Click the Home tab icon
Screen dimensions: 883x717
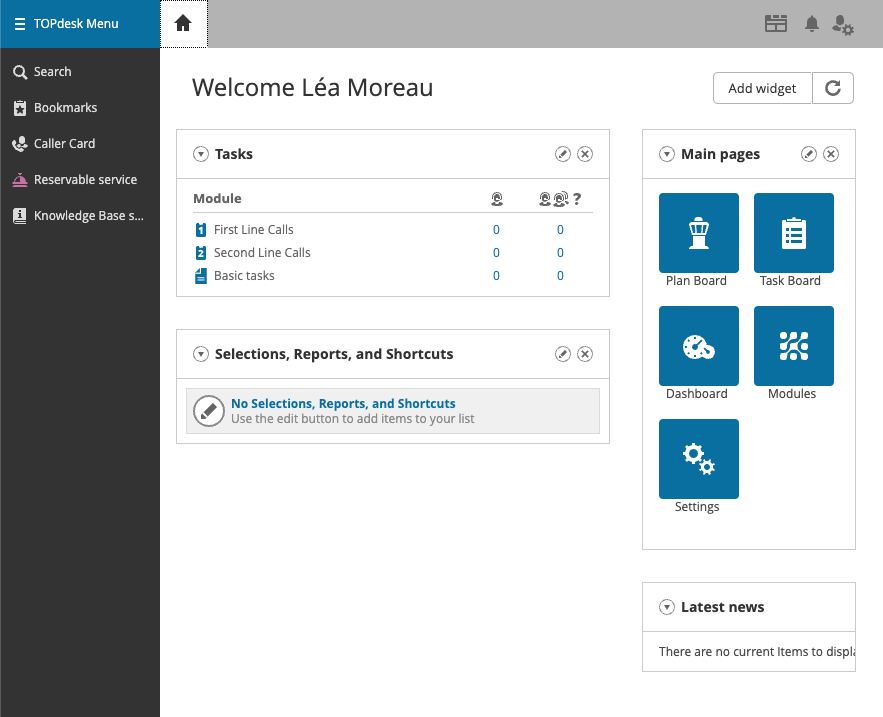pos(183,24)
